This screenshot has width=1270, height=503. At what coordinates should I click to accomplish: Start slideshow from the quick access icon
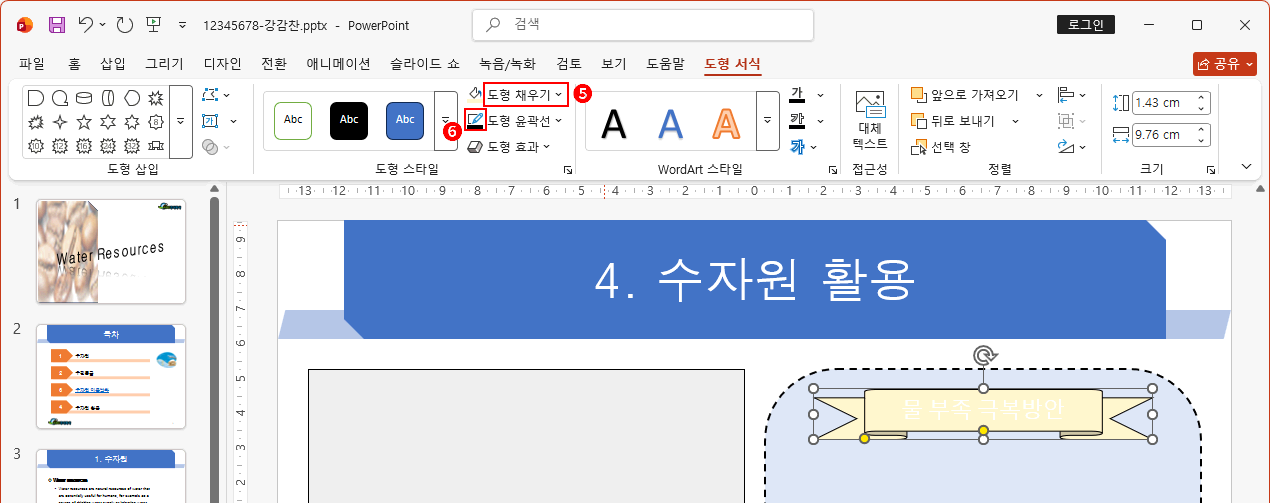pyautogui.click(x=153, y=24)
